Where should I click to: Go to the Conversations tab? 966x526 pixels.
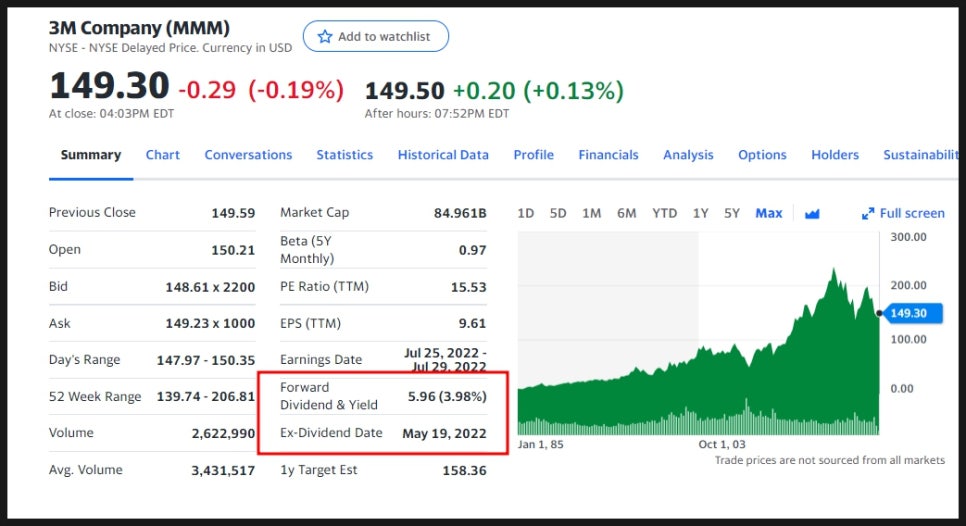point(248,155)
